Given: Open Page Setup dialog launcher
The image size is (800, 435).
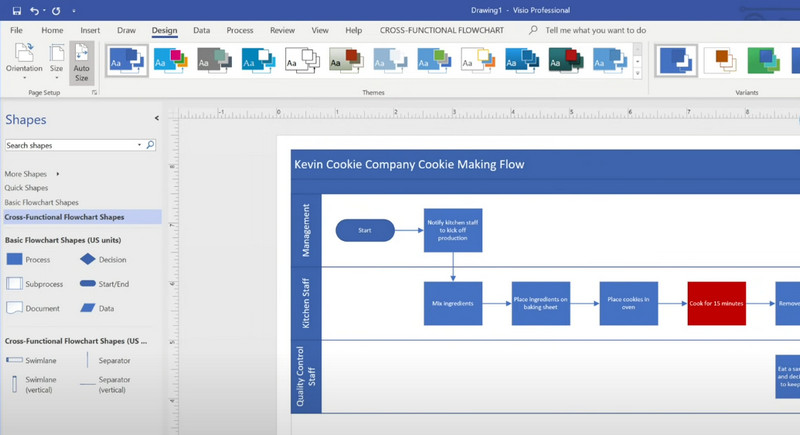Looking at the screenshot, I should tap(94, 92).
